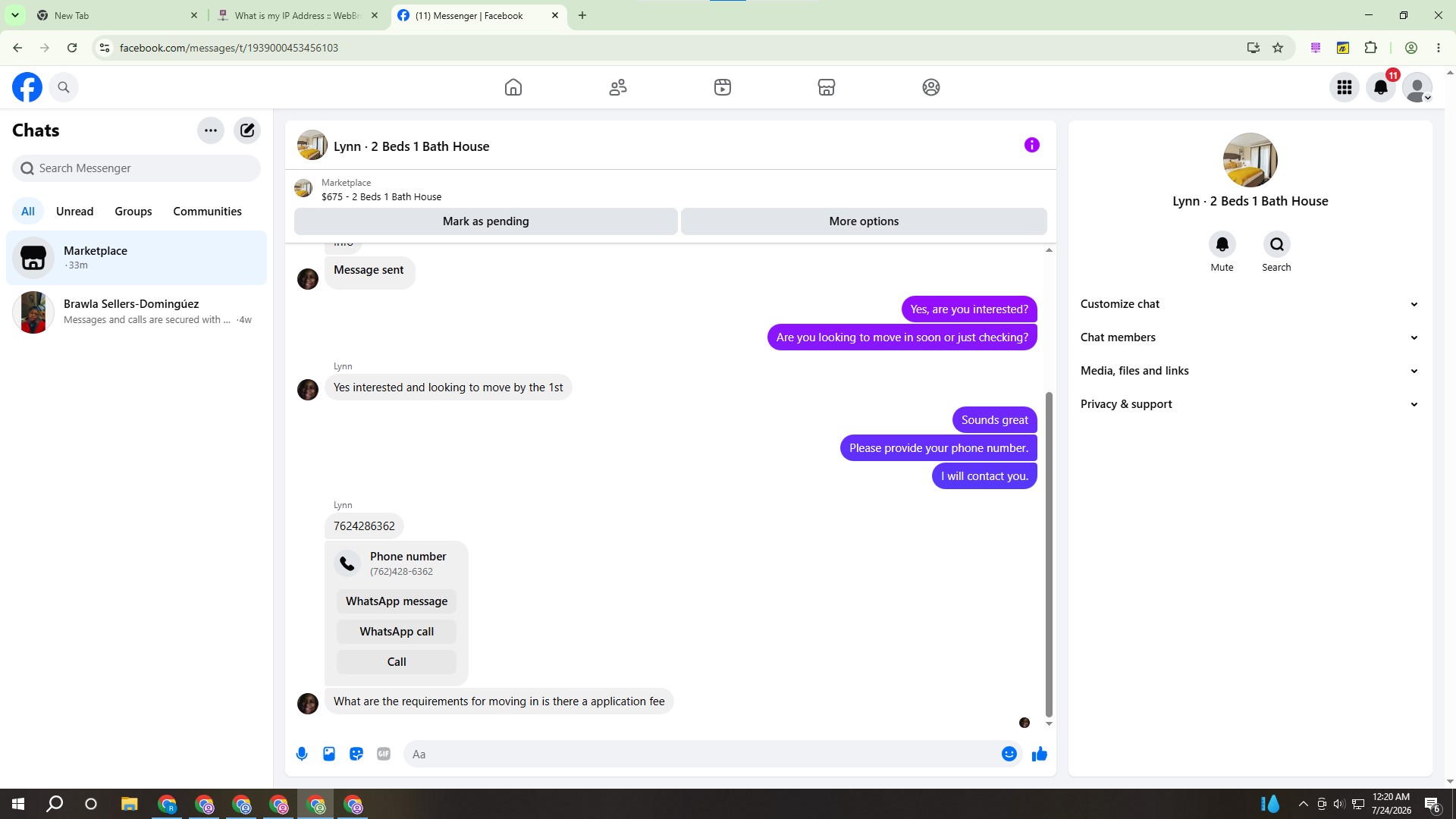Open the Facebook menu grid icon
The height and width of the screenshot is (819, 1456).
(x=1345, y=87)
